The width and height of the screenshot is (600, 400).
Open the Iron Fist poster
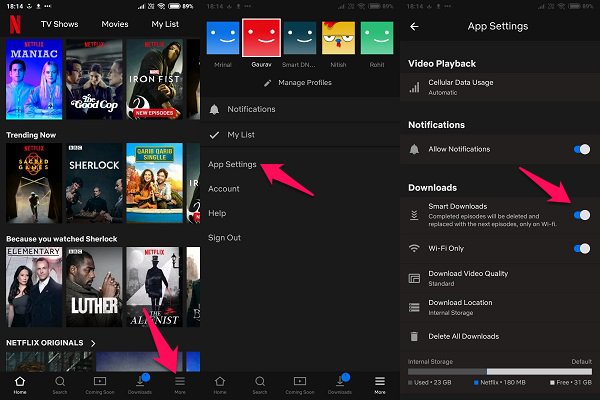[x=155, y=79]
